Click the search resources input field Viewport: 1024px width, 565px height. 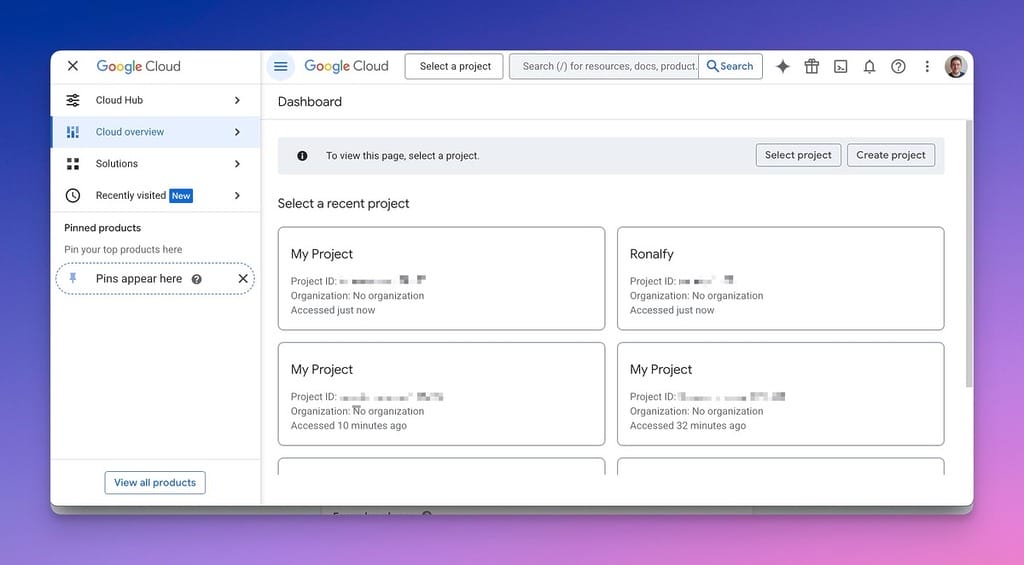pos(603,66)
